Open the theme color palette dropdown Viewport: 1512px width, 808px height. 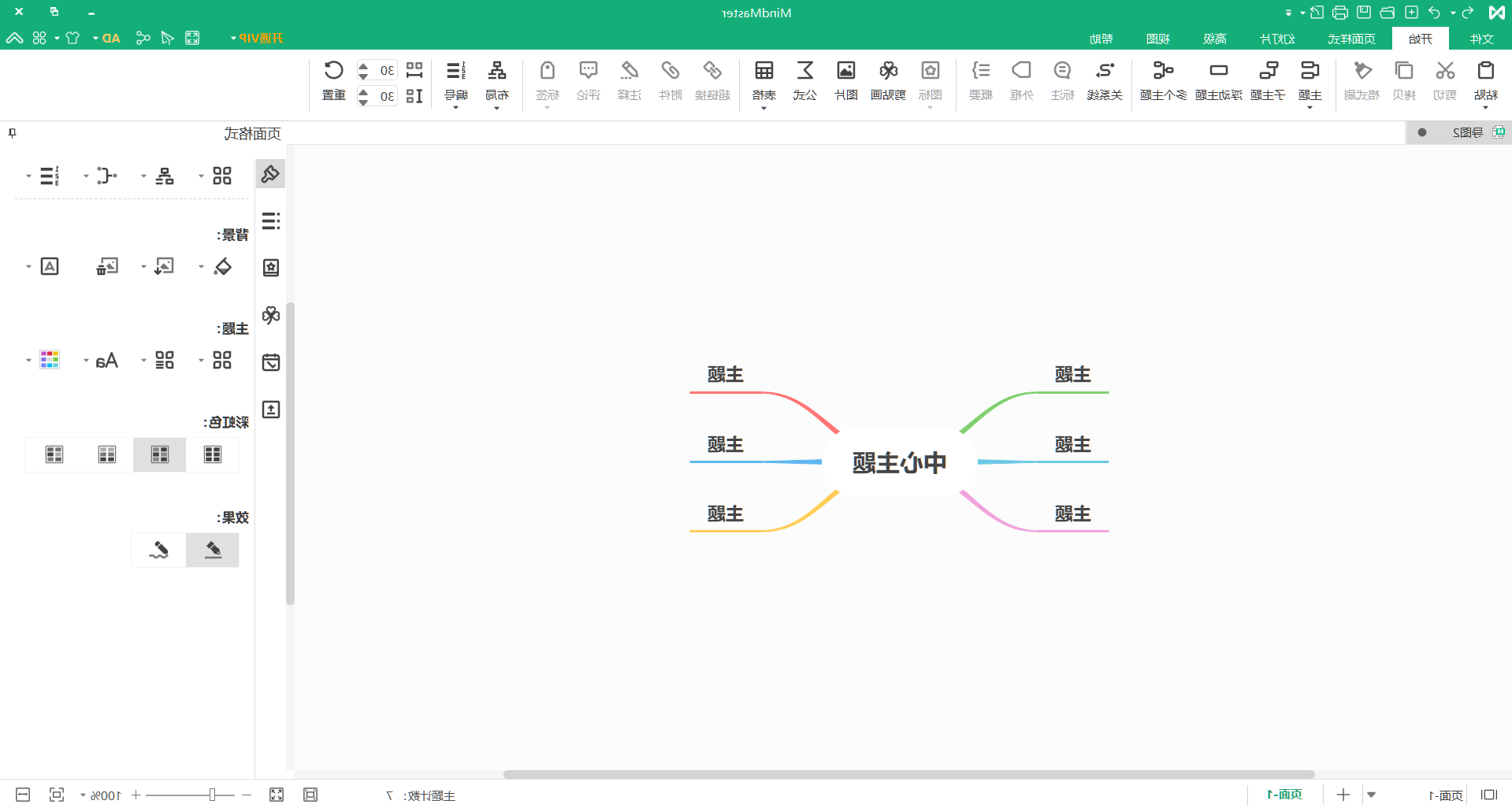28,361
